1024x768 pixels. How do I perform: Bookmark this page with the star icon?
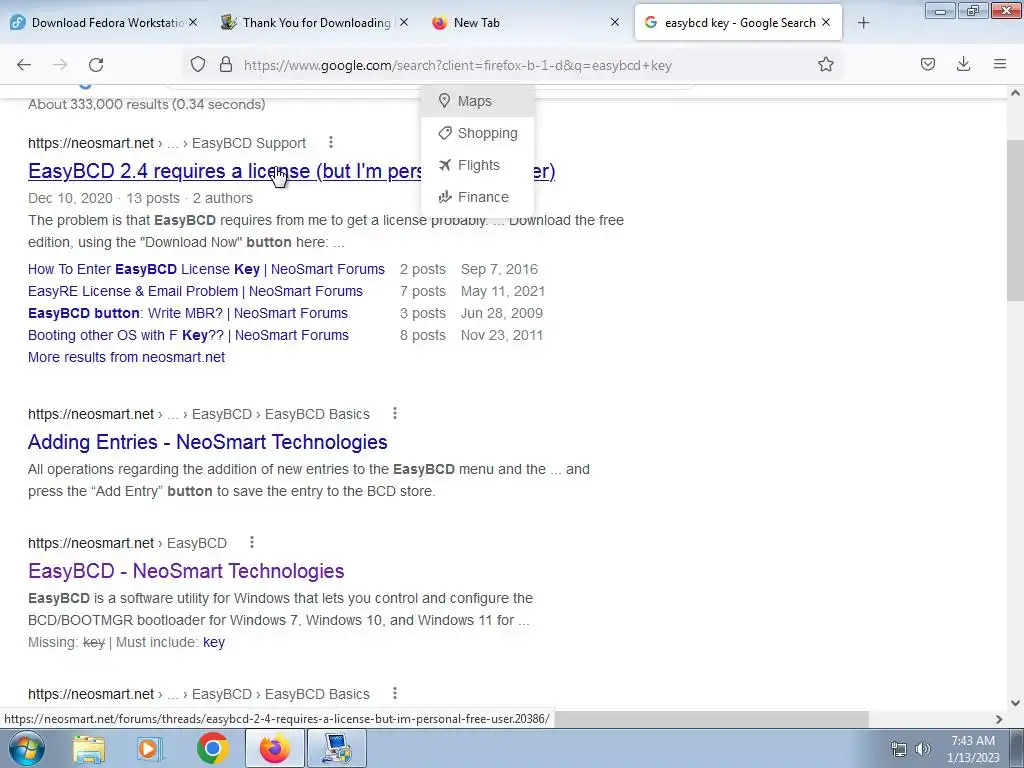(x=825, y=65)
